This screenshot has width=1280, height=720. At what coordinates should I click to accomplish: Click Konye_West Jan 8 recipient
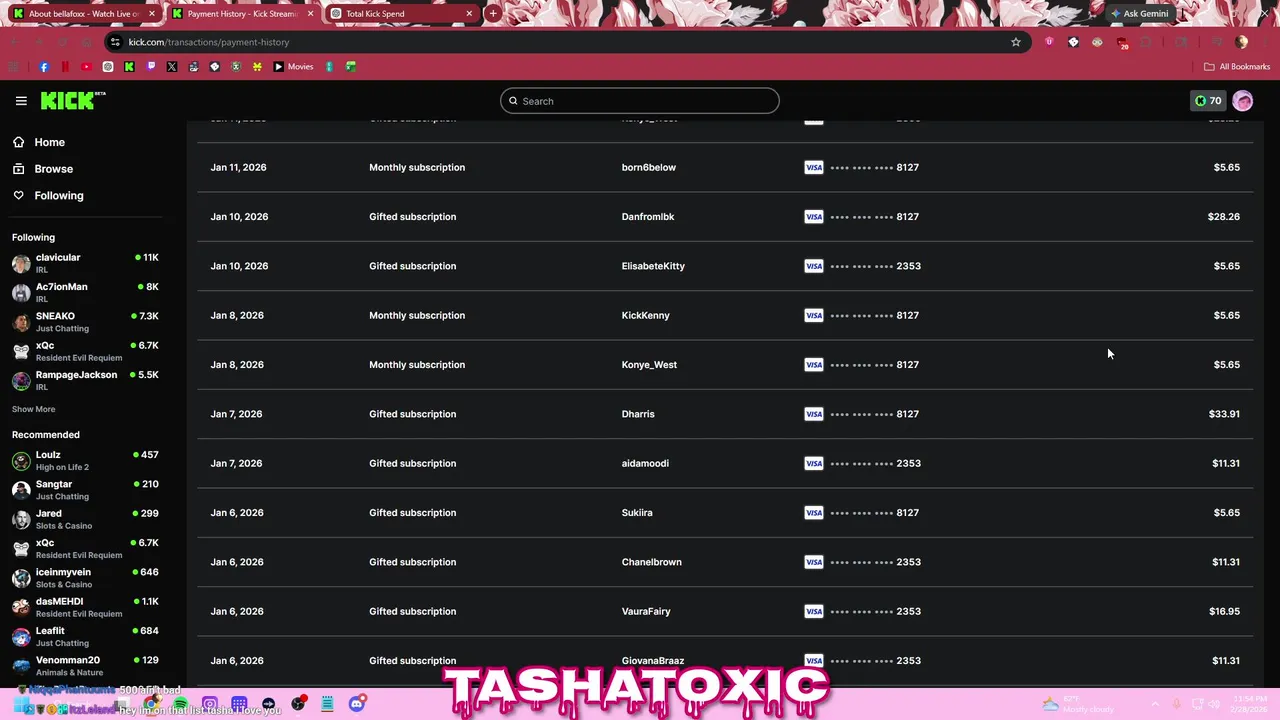[649, 365]
